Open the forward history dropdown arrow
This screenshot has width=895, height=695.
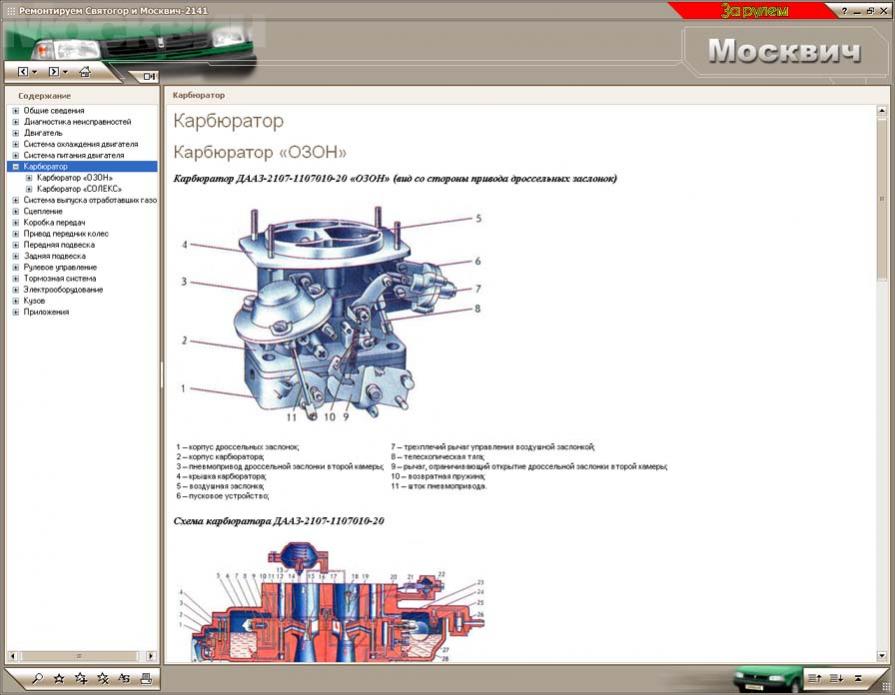tap(65, 72)
